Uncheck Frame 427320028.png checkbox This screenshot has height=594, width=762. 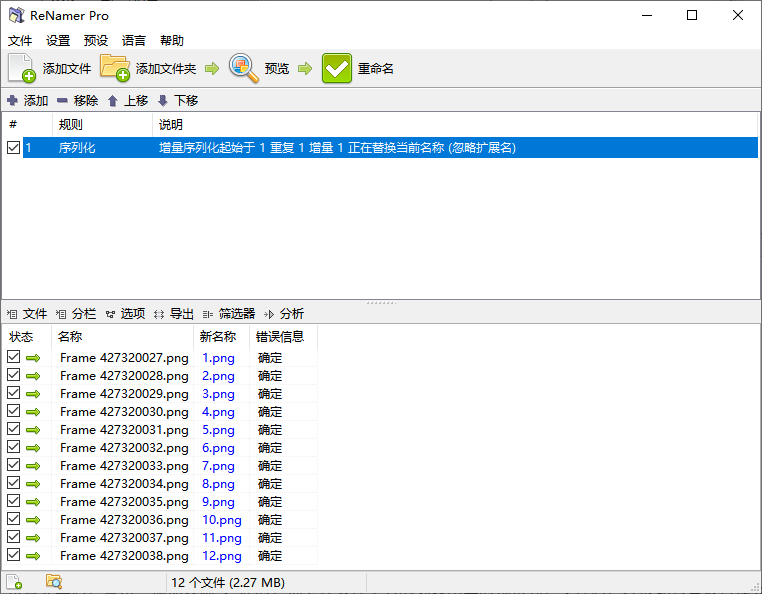click(14, 375)
